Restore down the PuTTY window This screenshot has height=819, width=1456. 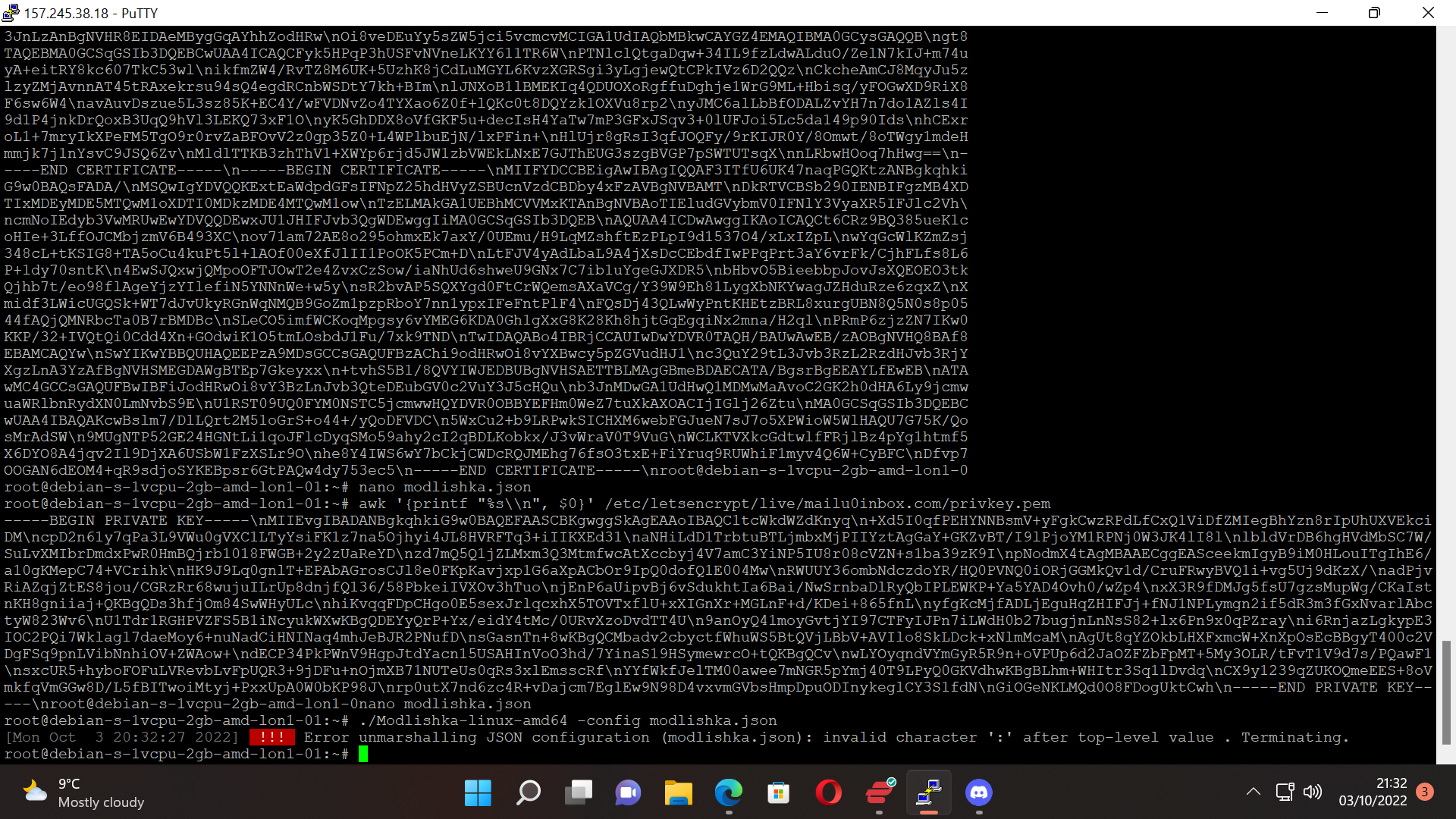point(1374,13)
